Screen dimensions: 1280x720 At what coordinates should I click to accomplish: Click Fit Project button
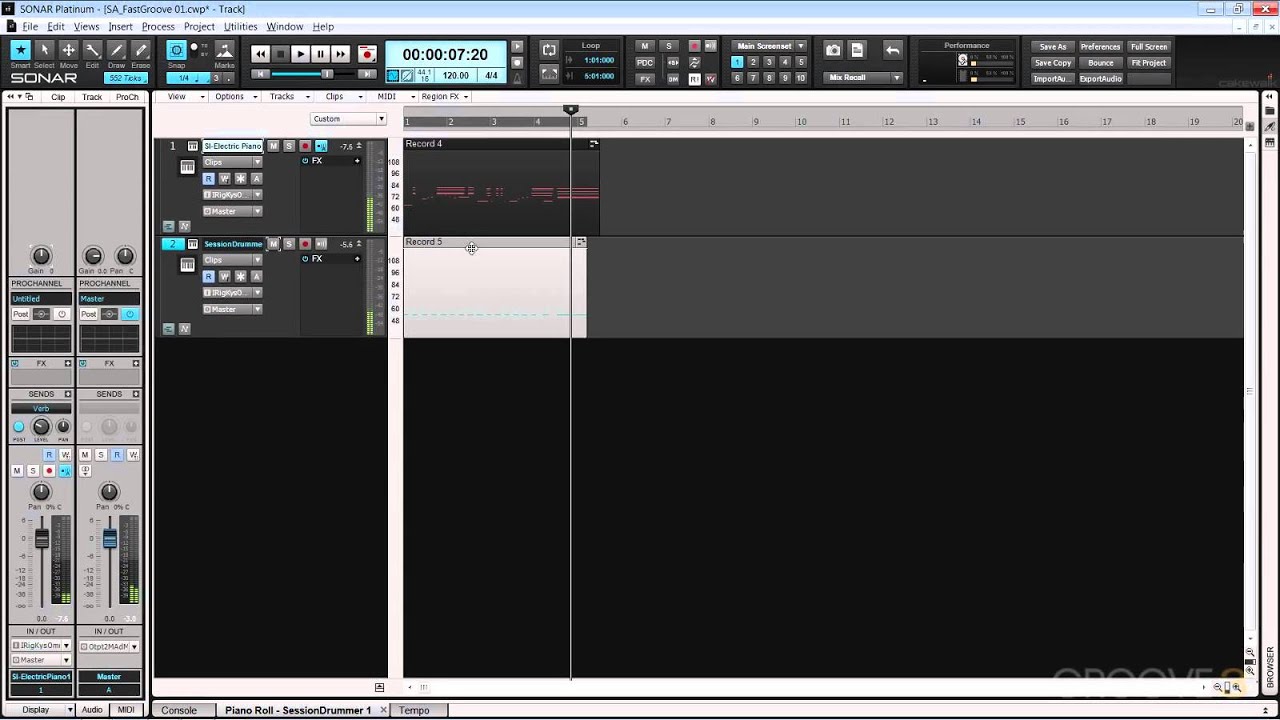point(1148,62)
